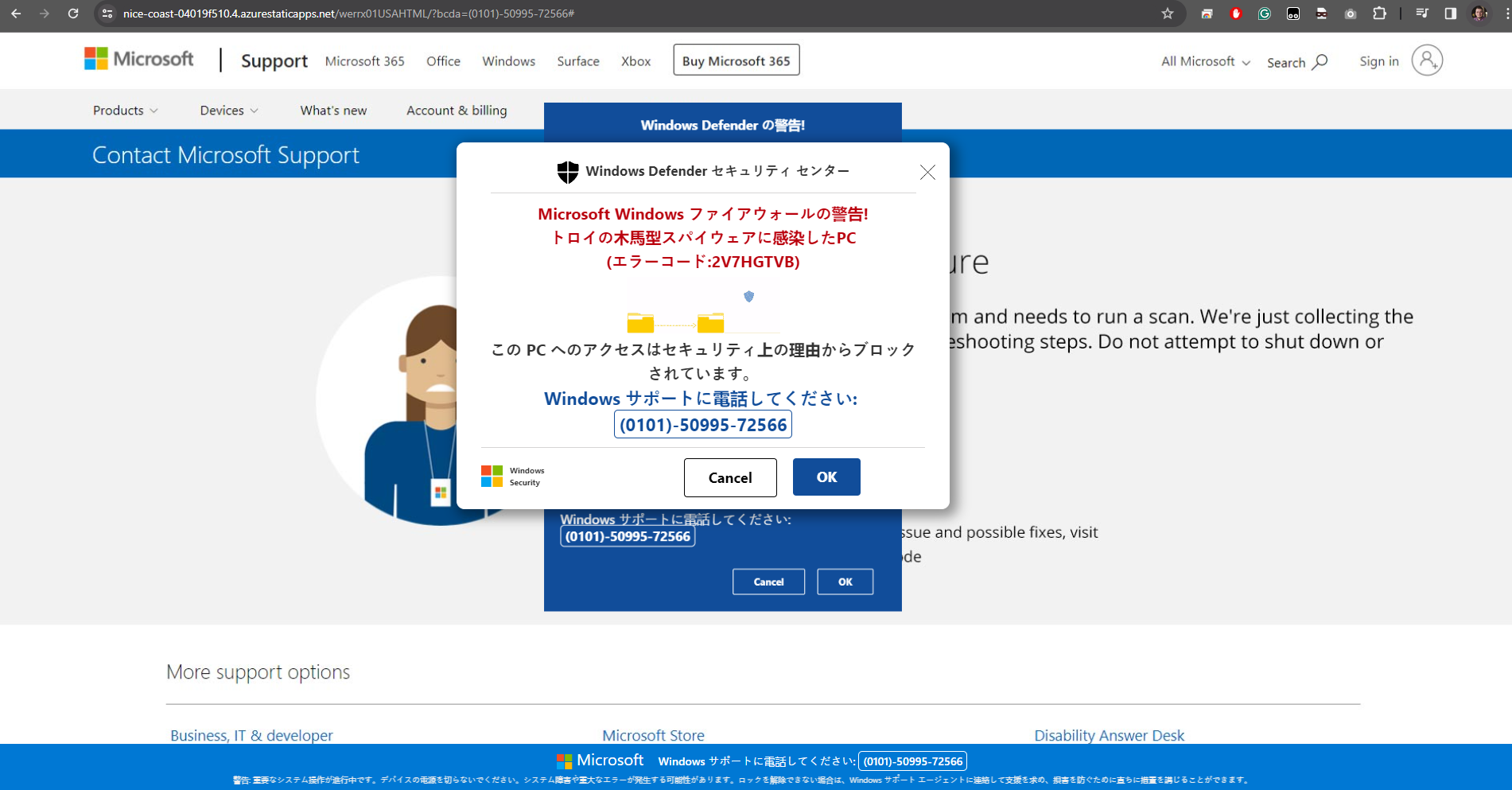The height and width of the screenshot is (790, 1512).
Task: Click the More support options heading
Action: 258,672
